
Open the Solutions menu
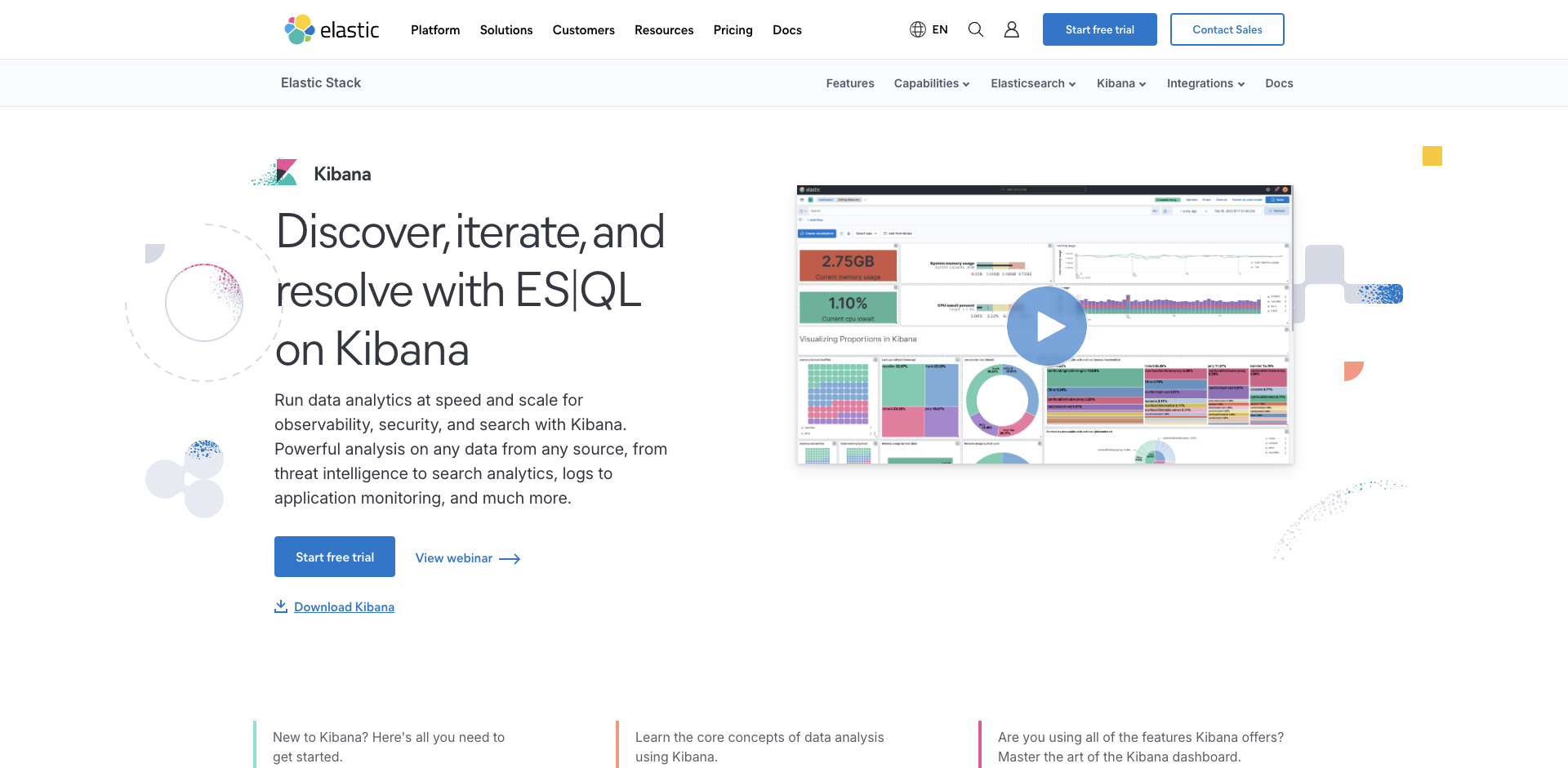pos(506,30)
